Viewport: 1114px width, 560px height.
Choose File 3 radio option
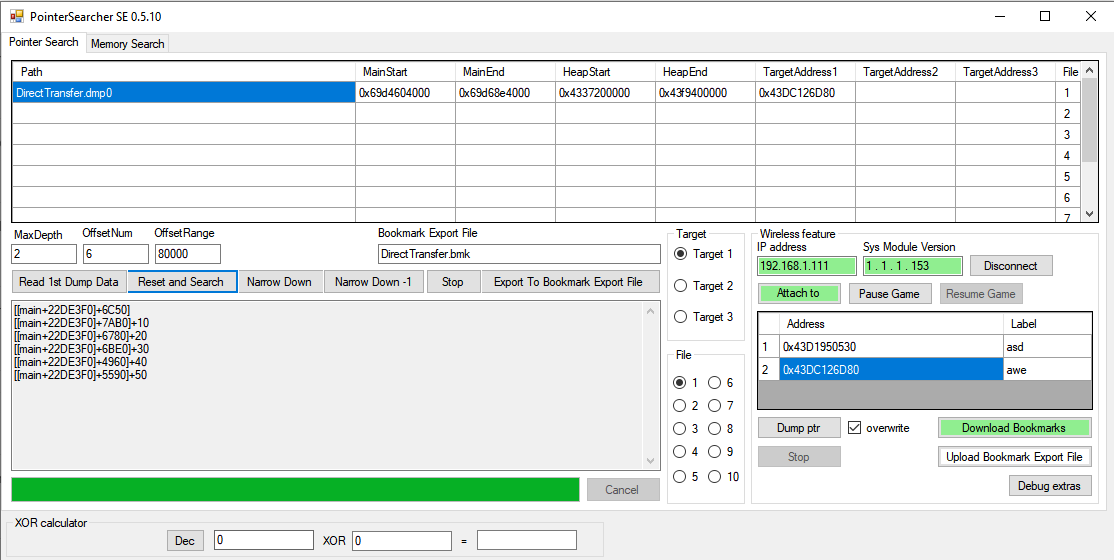[680, 429]
